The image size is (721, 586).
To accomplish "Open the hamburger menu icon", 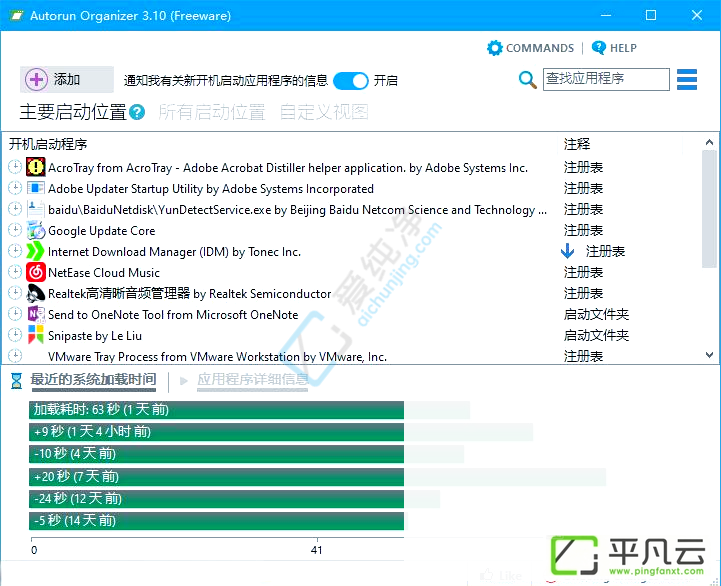I will 687,80.
